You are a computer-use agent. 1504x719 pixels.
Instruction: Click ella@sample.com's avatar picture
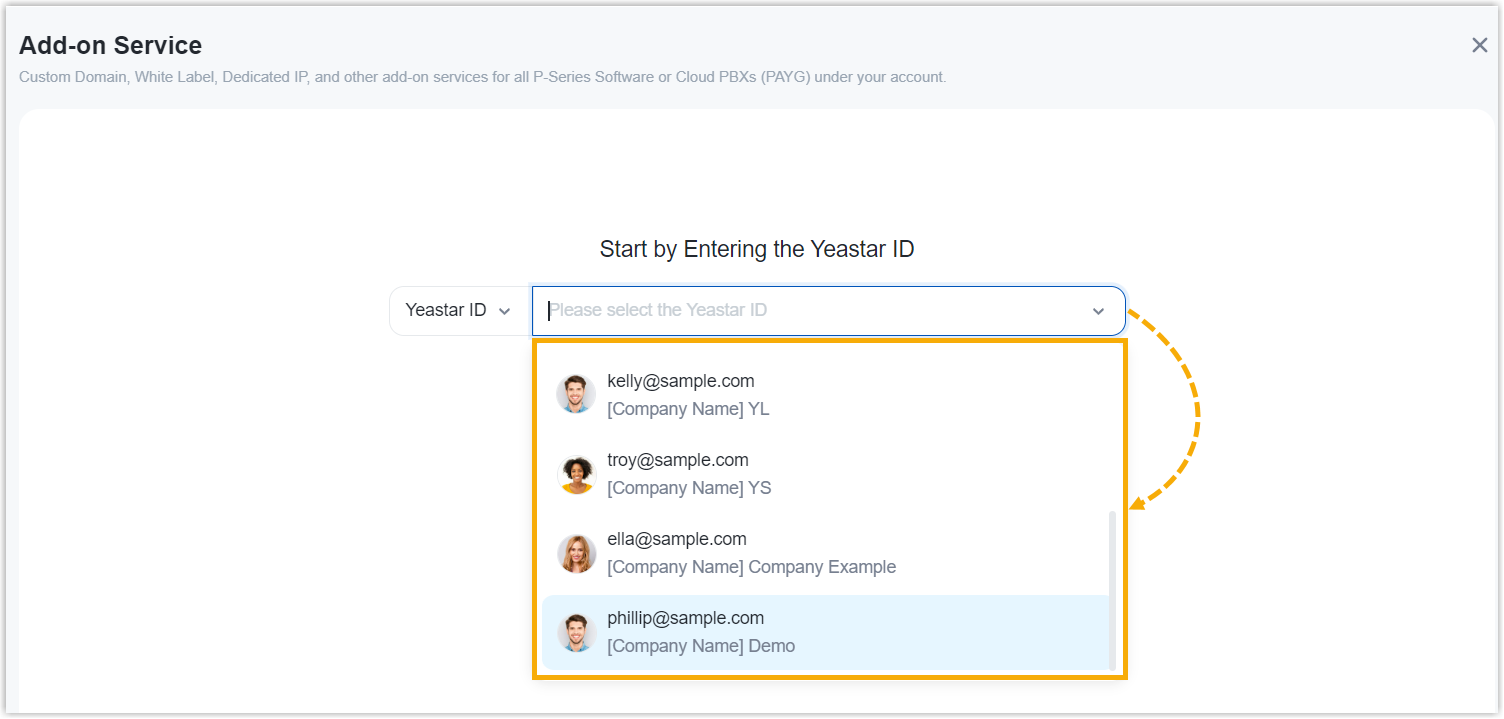coord(576,553)
